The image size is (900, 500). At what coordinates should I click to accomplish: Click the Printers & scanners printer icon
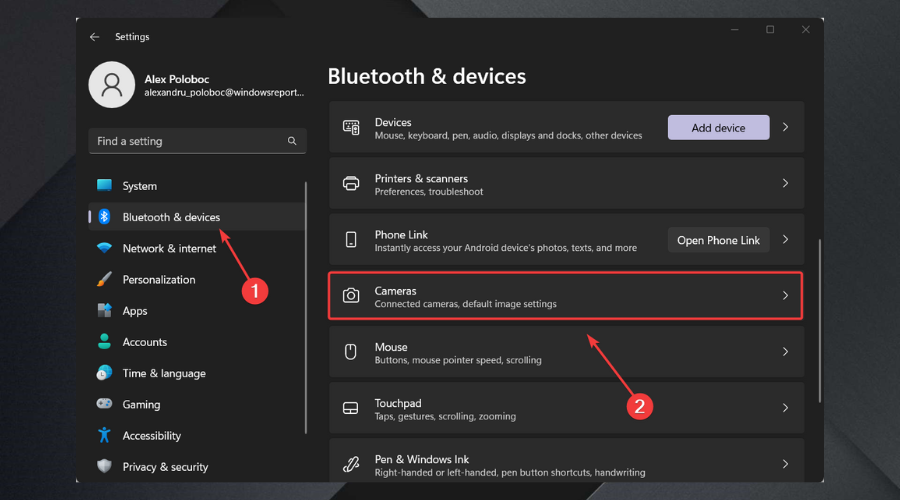(351, 184)
